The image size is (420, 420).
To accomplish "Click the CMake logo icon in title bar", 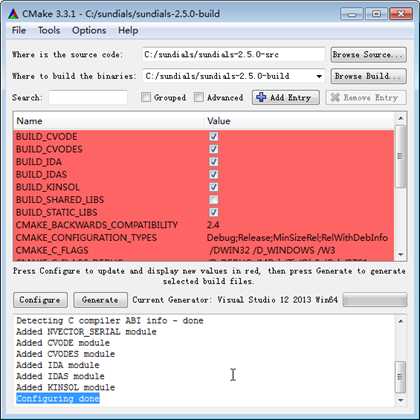I will point(13,14).
